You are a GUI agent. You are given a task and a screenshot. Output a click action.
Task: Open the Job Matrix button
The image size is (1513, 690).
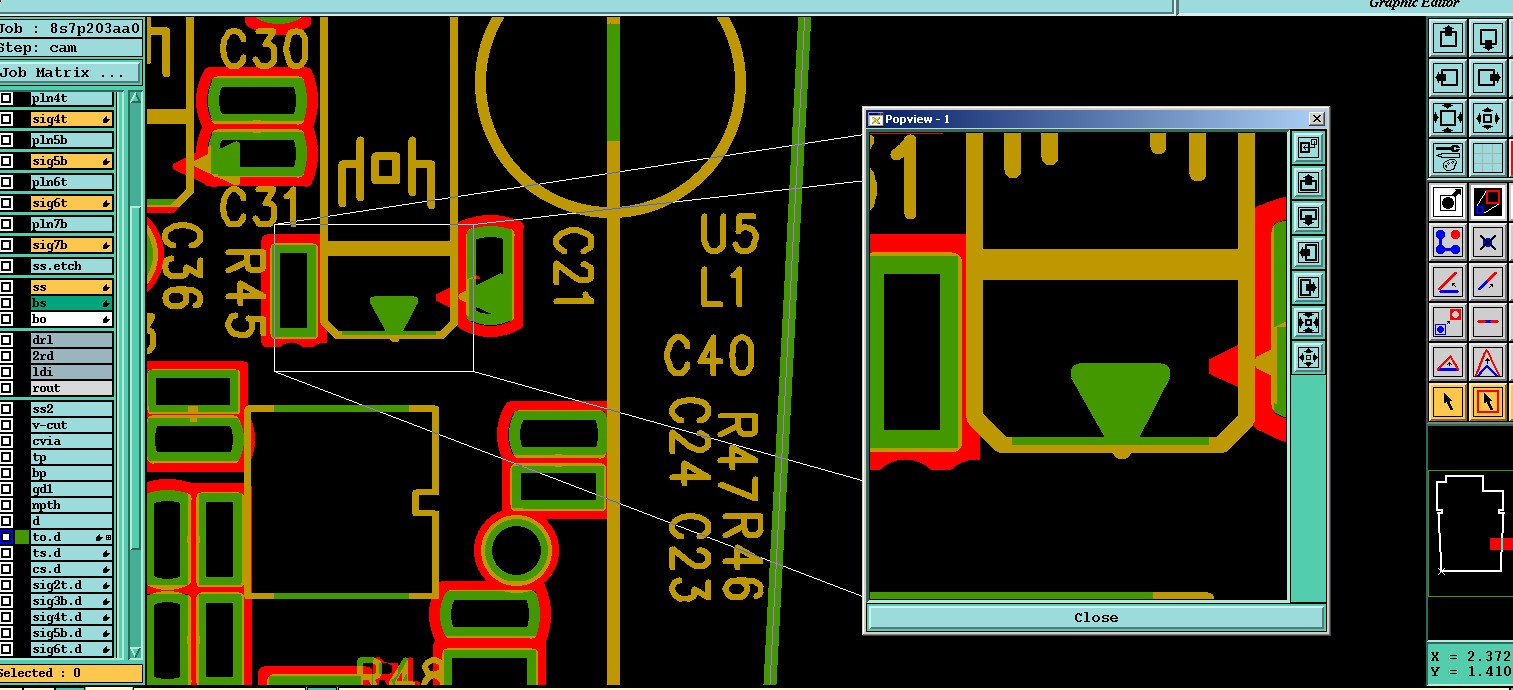71,73
